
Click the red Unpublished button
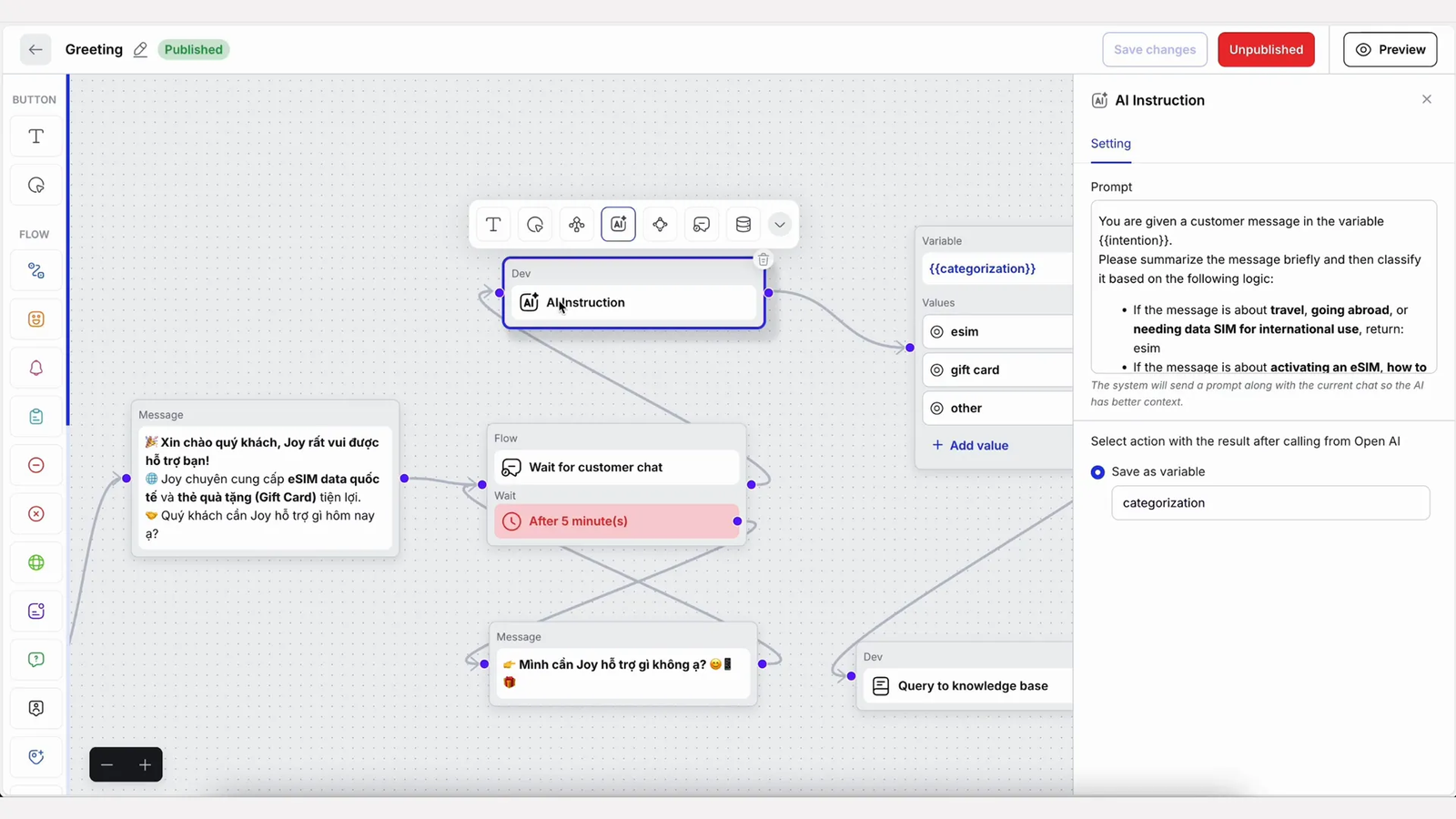click(x=1266, y=49)
